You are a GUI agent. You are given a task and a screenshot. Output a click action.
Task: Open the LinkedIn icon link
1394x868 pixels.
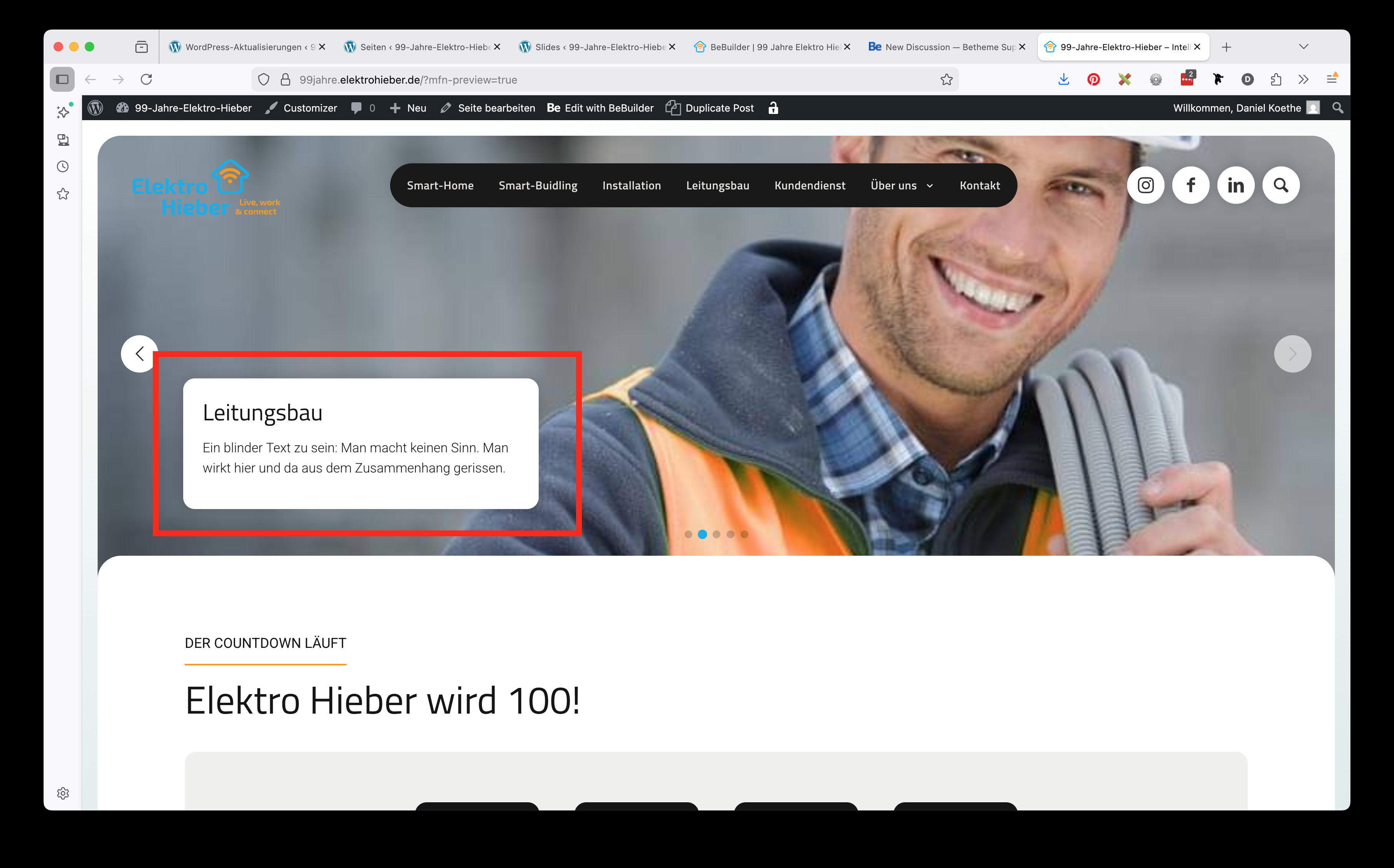[1236, 185]
